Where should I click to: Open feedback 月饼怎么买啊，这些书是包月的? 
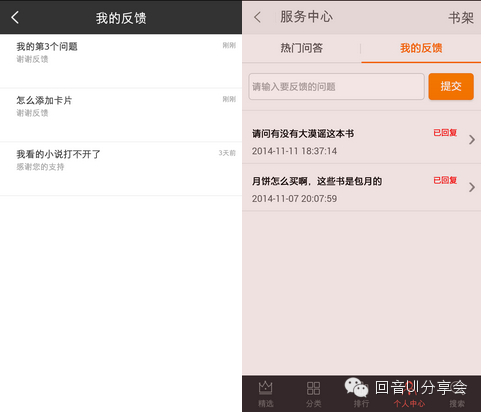tap(361, 187)
